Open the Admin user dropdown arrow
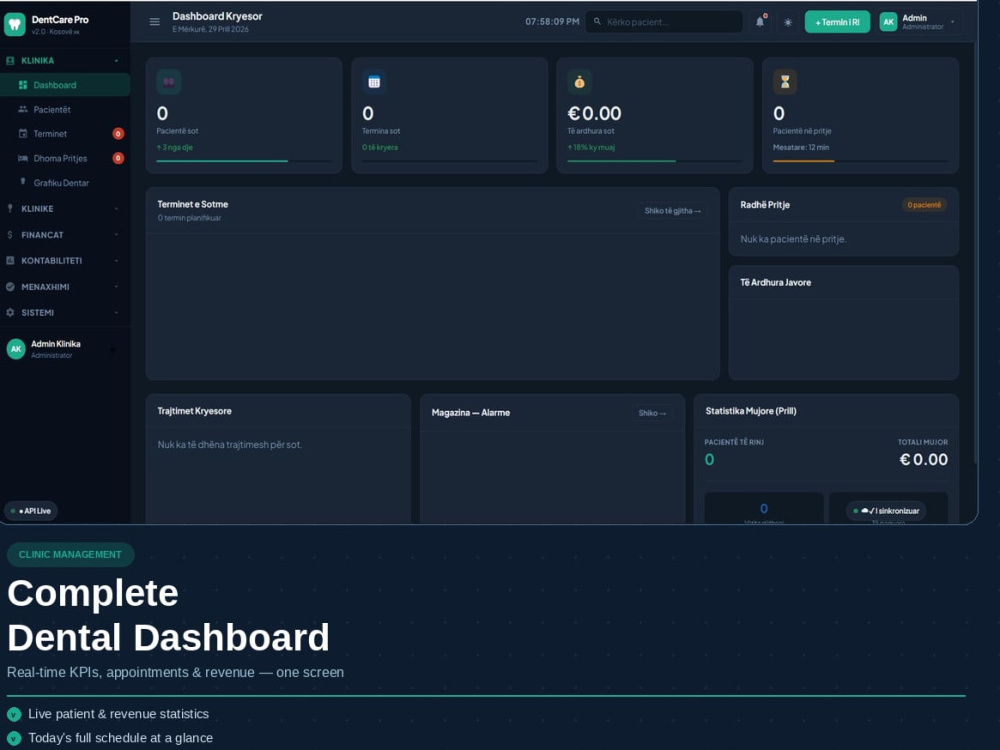The image size is (1000, 750). 953,22
